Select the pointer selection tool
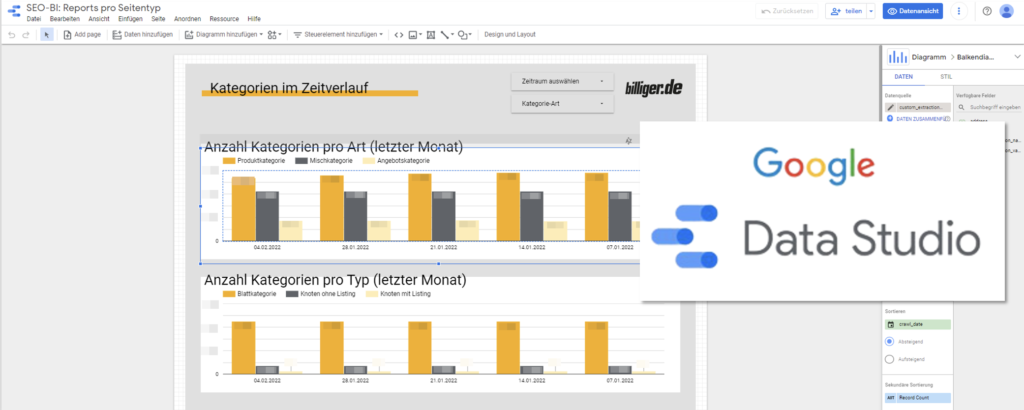Viewport: 1024px width, 410px height. point(47,35)
